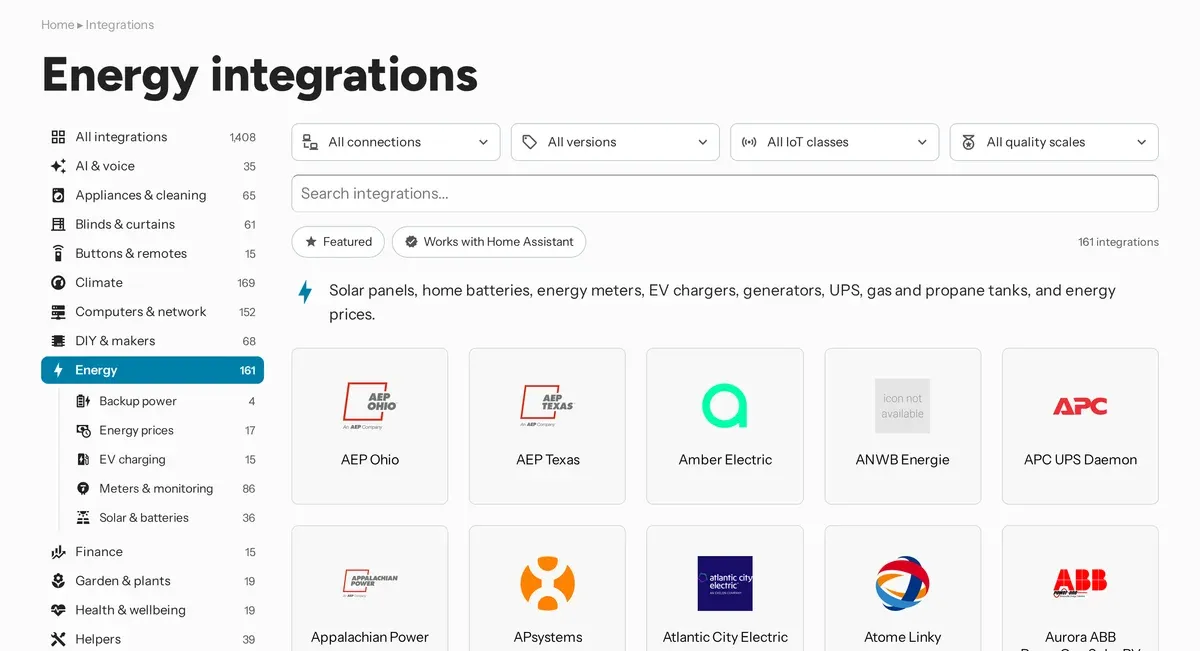Toggle the Works with Home Assistant filter
This screenshot has width=1200, height=651.
[x=488, y=242]
